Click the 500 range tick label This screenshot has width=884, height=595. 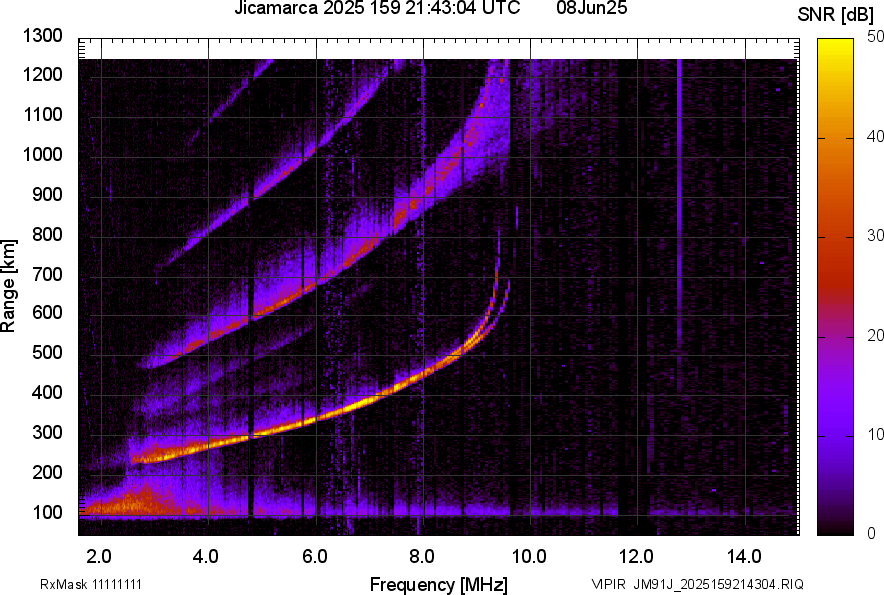47,352
